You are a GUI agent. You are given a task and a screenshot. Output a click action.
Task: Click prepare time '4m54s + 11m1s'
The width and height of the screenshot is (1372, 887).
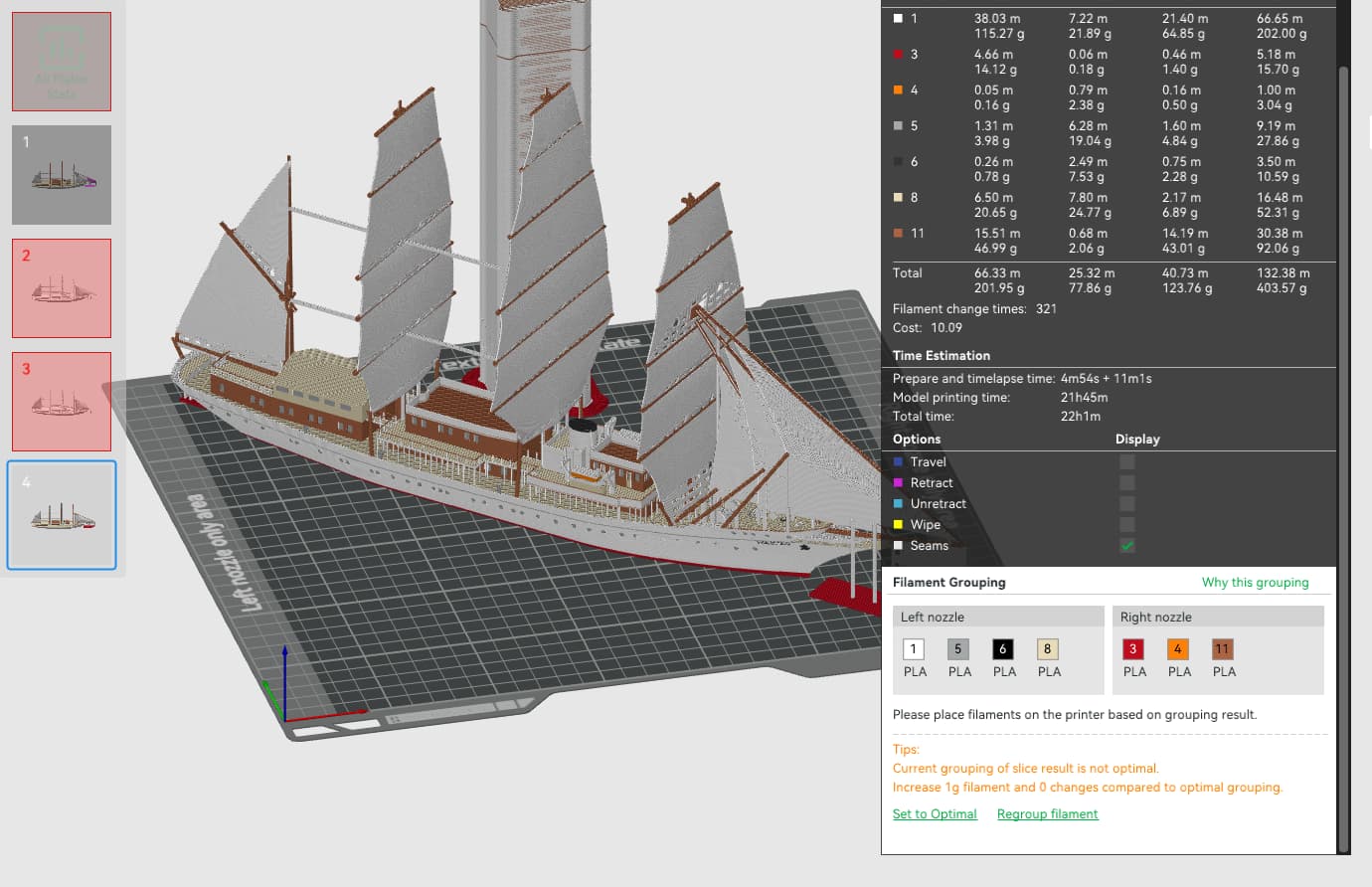click(x=1106, y=379)
